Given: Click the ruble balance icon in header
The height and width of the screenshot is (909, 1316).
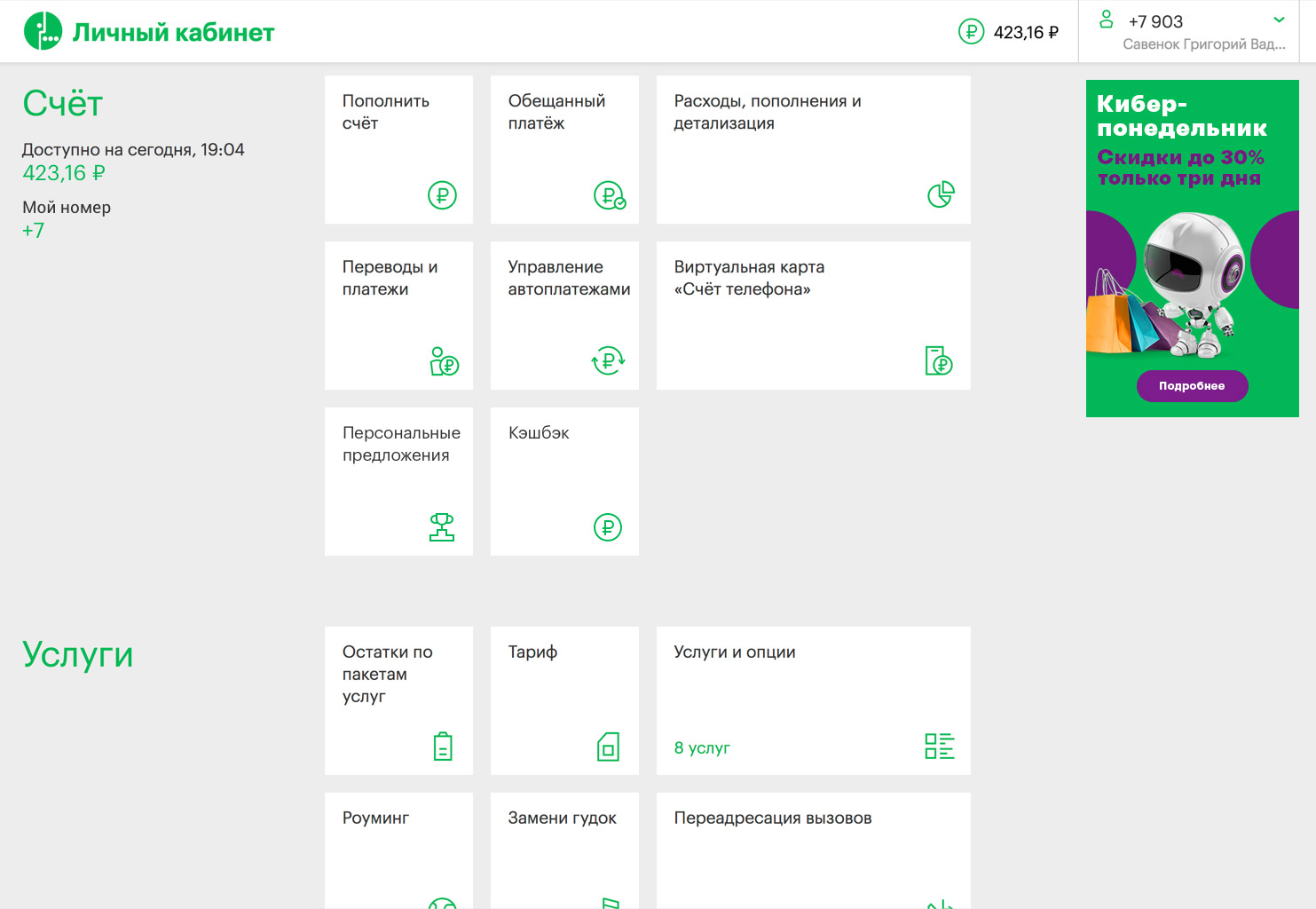Looking at the screenshot, I should pos(971,32).
